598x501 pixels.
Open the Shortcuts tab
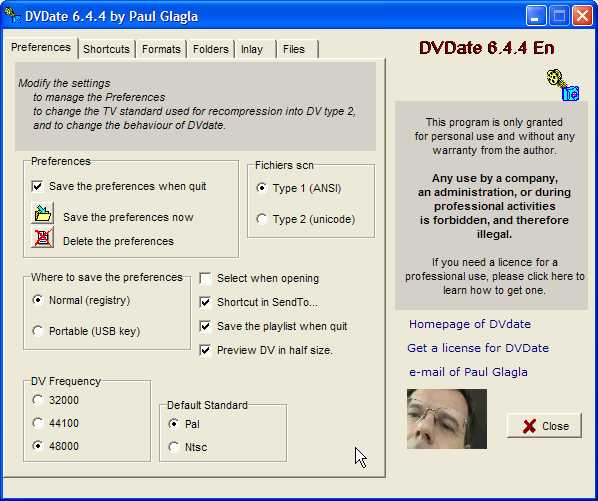pos(106,49)
